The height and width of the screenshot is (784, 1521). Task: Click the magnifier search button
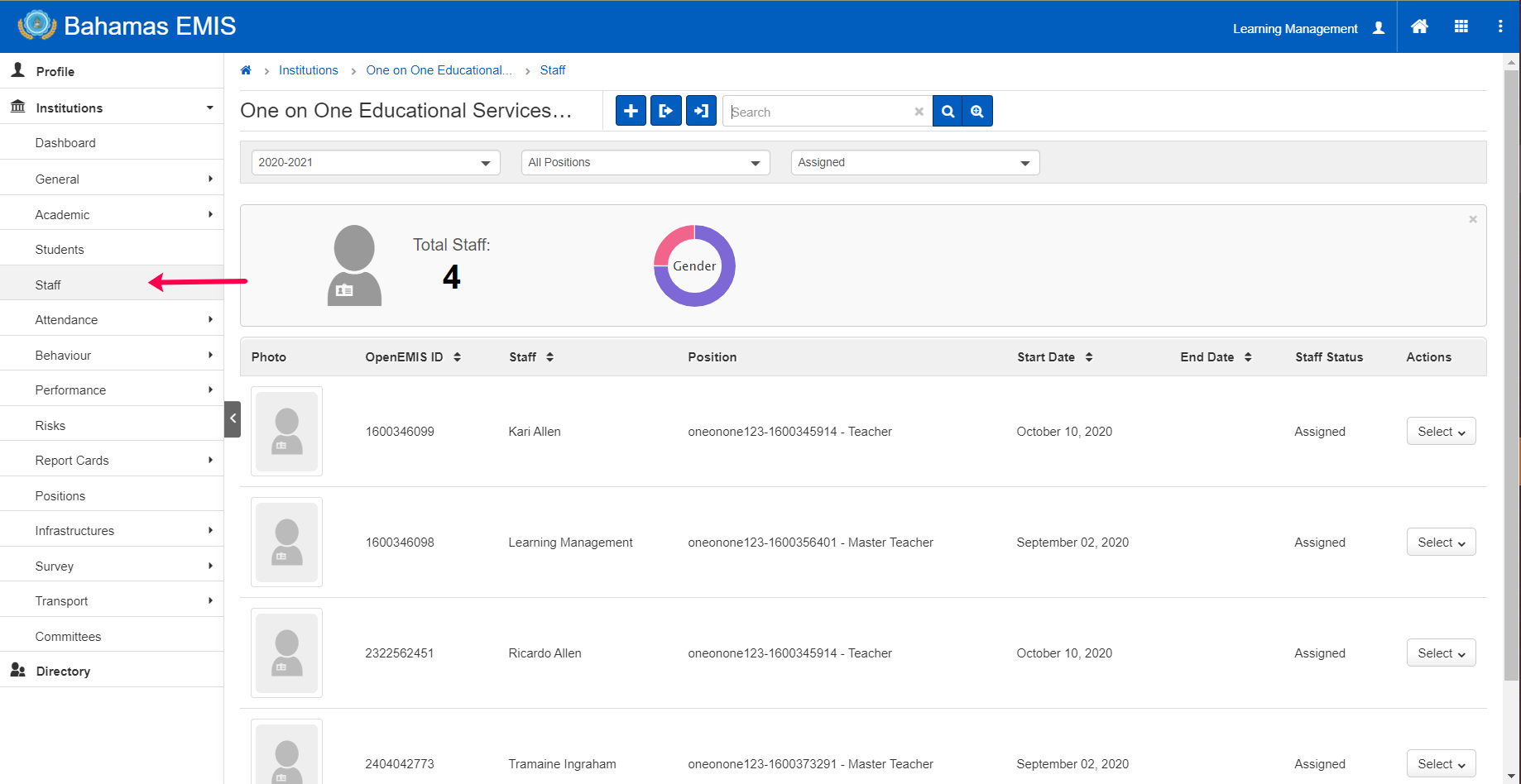(x=948, y=111)
